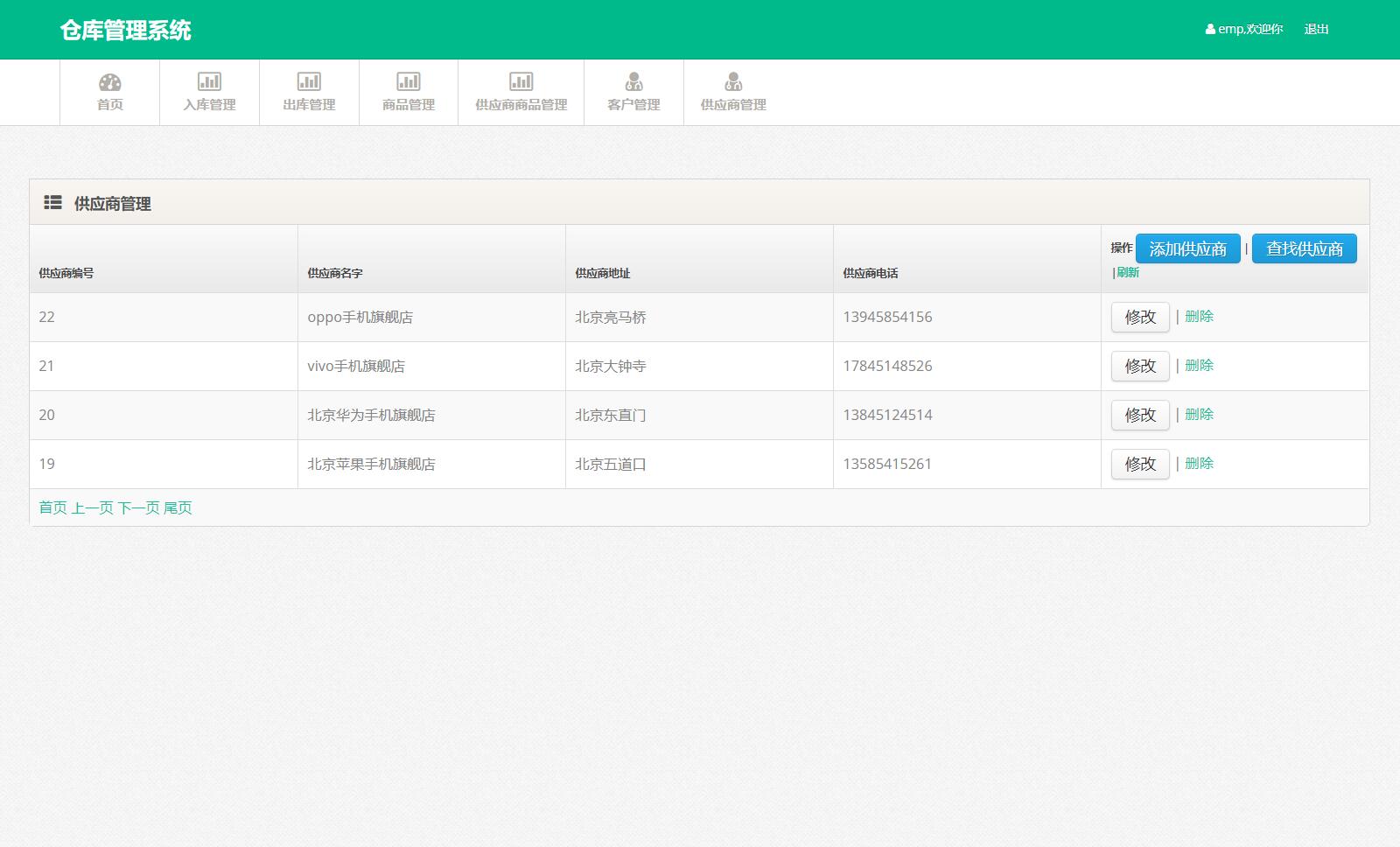Viewport: 1400px width, 847px height.
Task: Click the 首页 dashboard icon
Action: [x=109, y=82]
